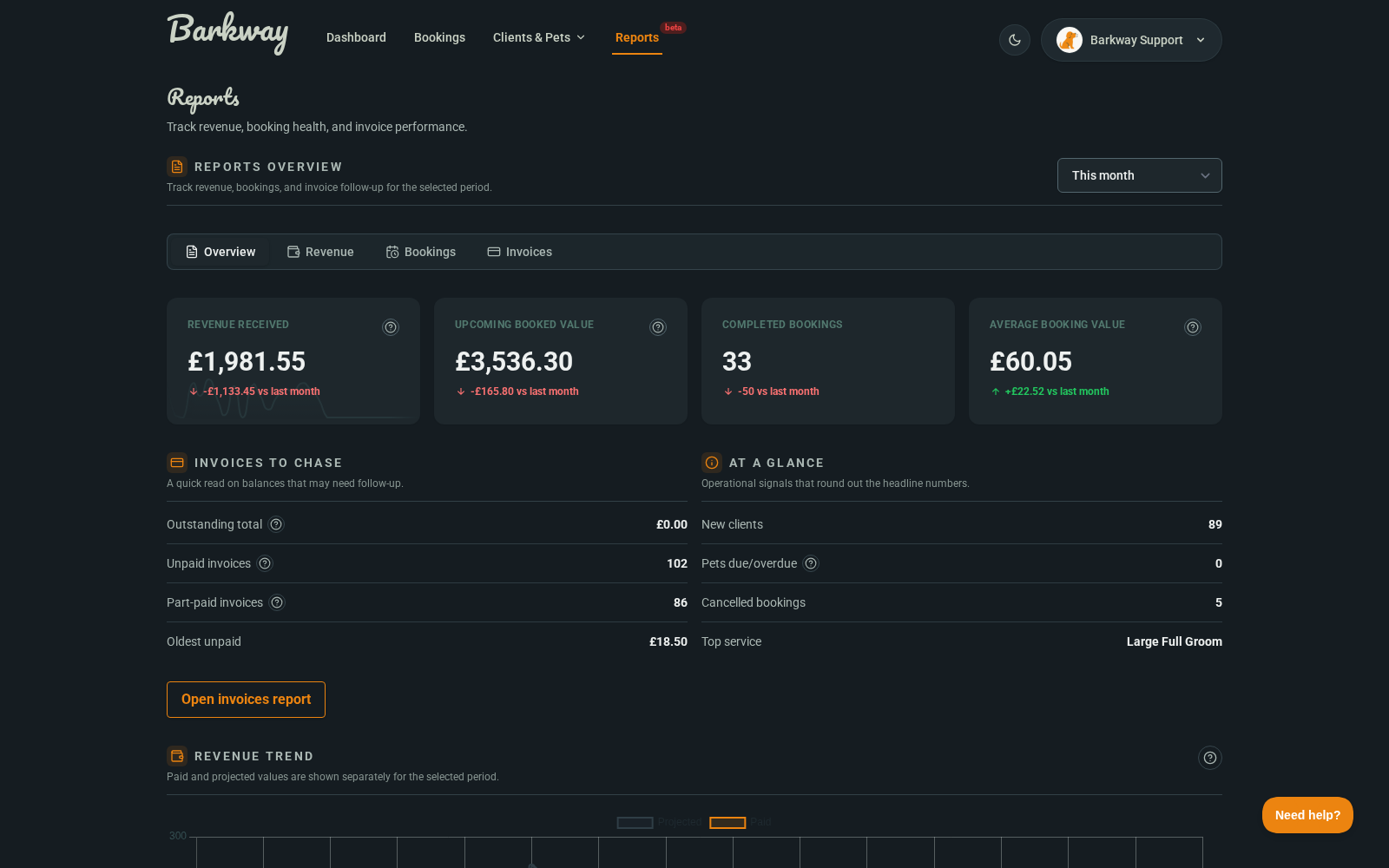
Task: Click Open invoices report button
Action: (246, 700)
